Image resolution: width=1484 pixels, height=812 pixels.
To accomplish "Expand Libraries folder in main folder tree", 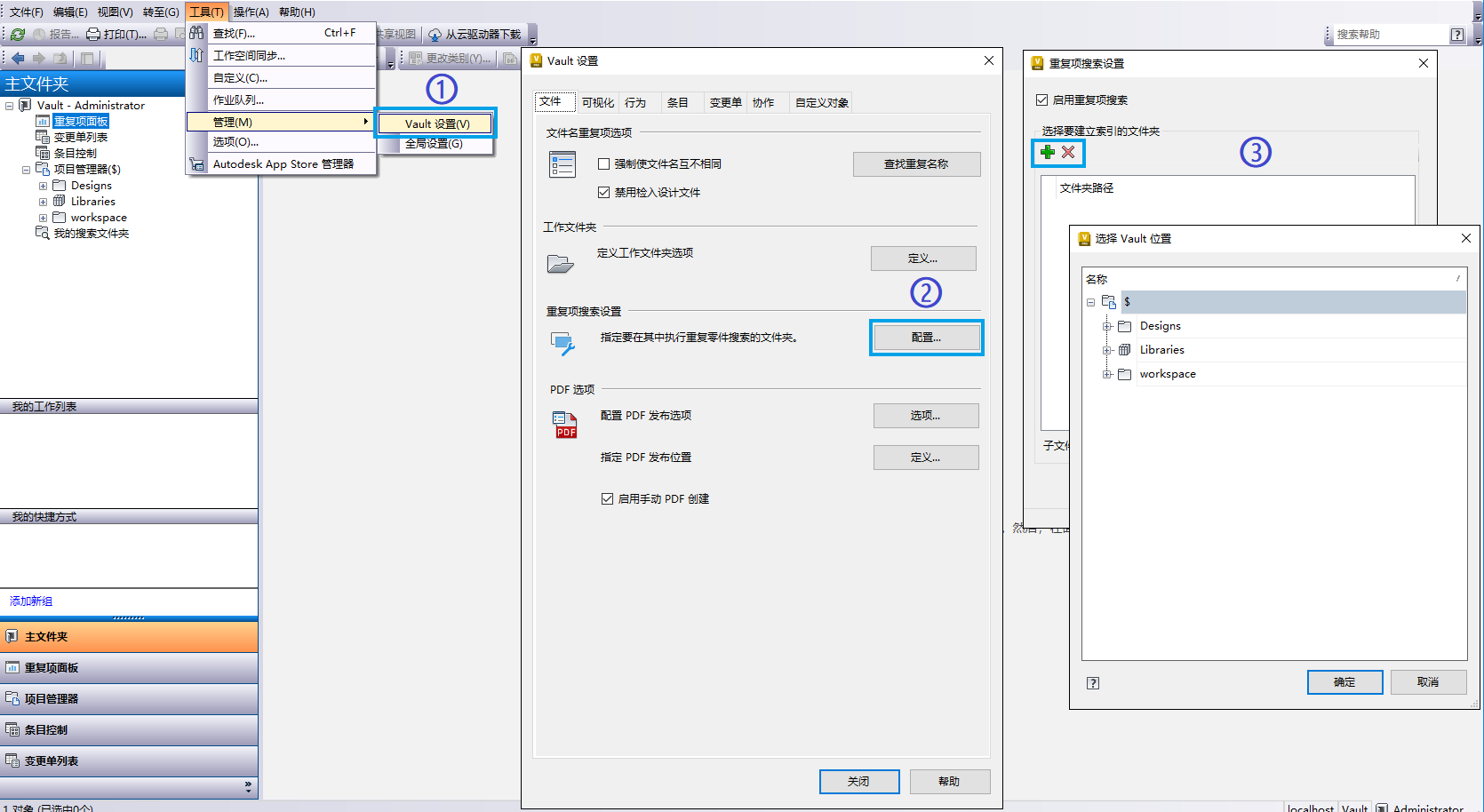I will point(43,202).
